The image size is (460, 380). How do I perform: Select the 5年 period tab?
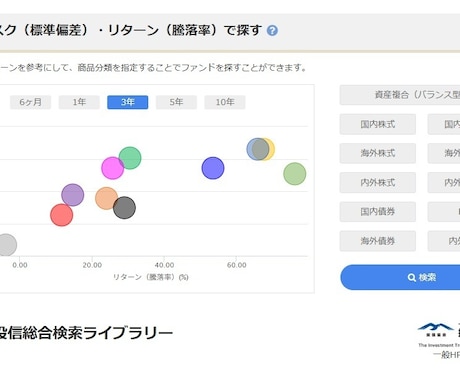(176, 102)
